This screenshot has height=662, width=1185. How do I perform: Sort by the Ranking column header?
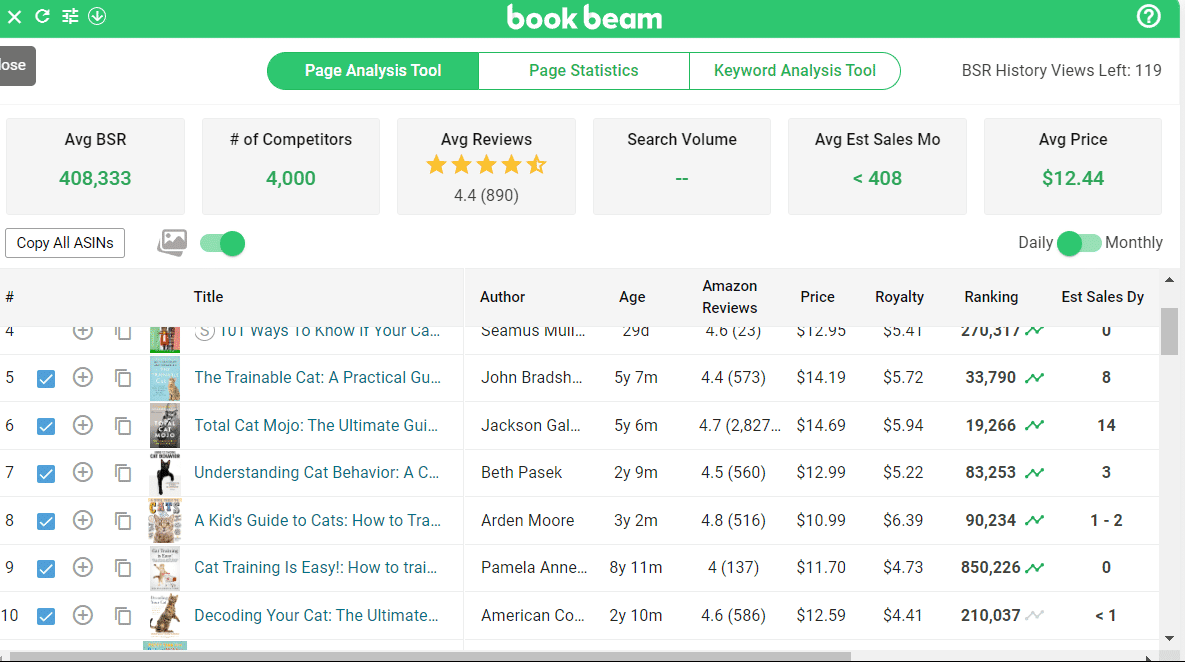coord(990,297)
